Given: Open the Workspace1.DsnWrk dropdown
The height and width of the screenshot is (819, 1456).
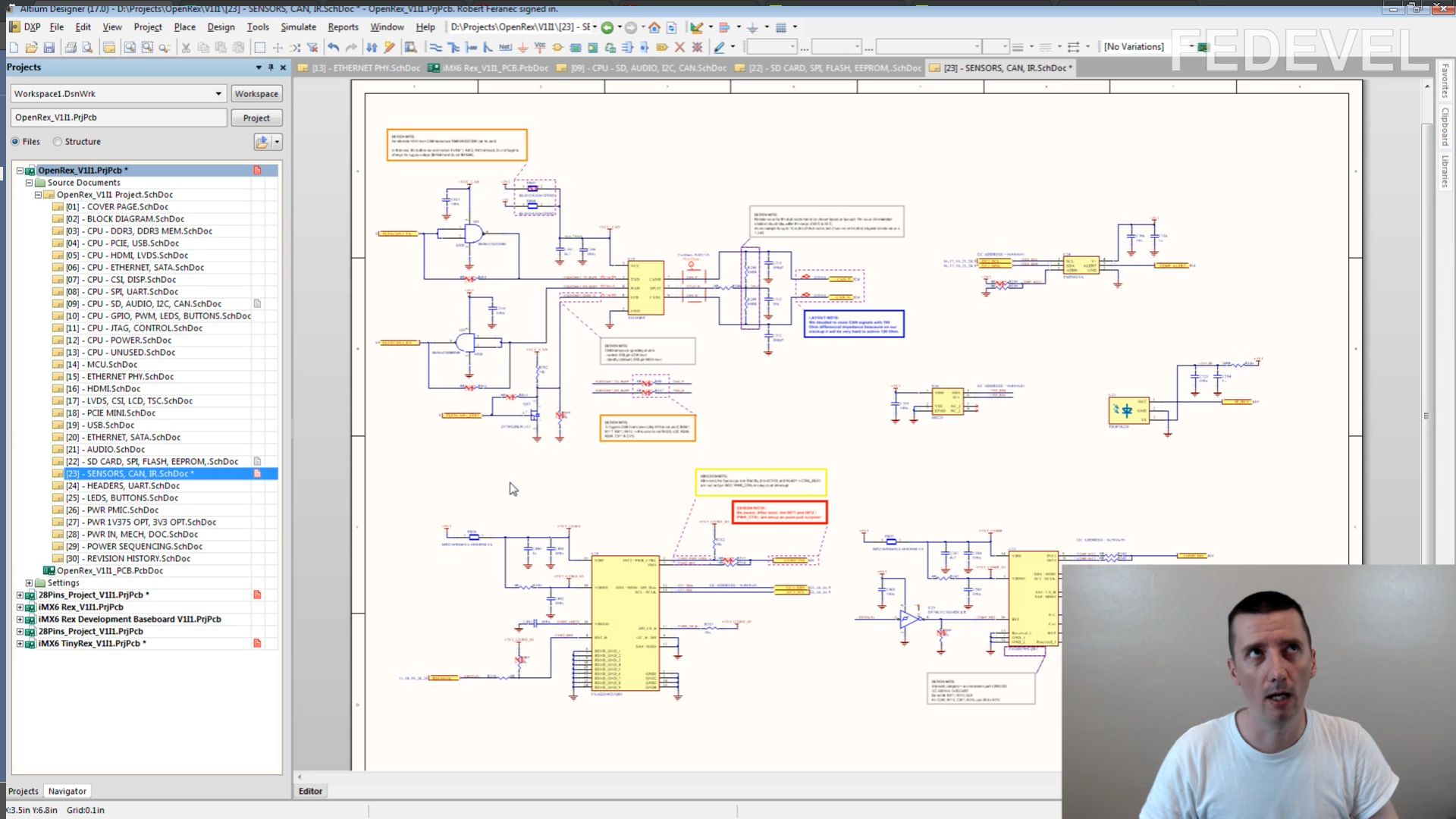Looking at the screenshot, I should (x=218, y=94).
